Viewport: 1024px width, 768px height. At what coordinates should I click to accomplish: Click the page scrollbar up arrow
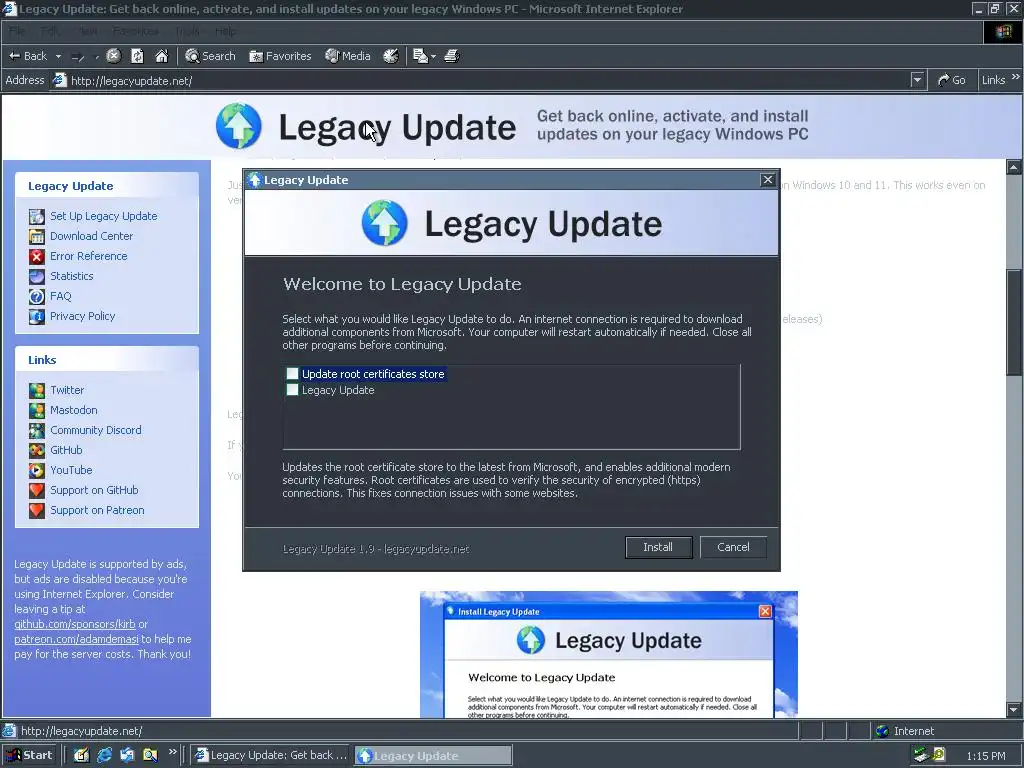pyautogui.click(x=1014, y=167)
